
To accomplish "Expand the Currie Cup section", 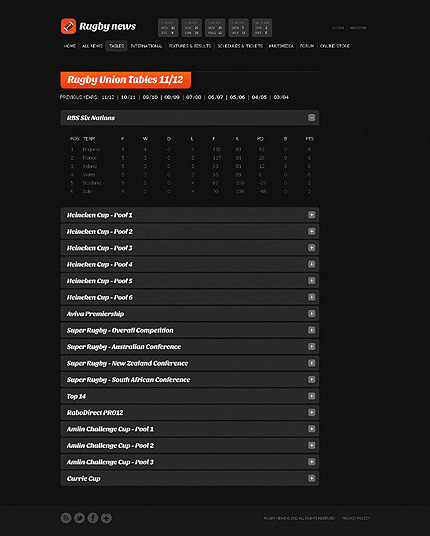I will point(311,478).
